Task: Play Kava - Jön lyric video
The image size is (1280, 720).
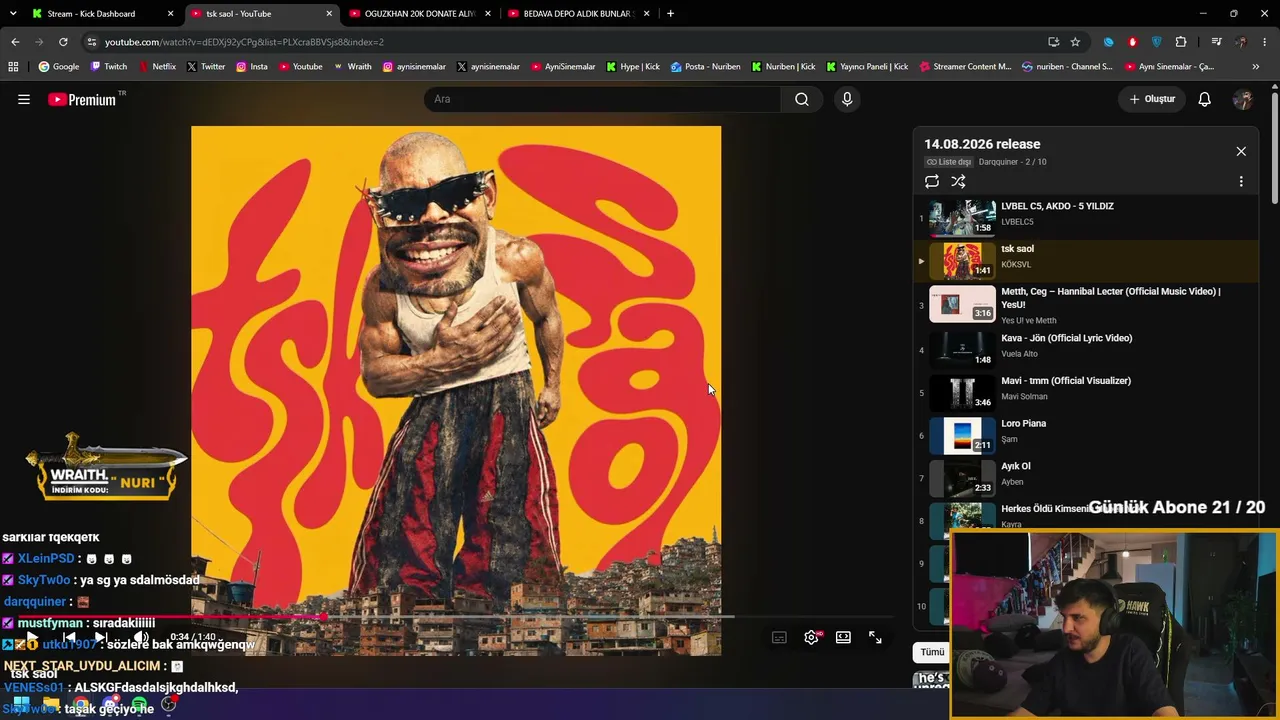Action: coord(1087,349)
